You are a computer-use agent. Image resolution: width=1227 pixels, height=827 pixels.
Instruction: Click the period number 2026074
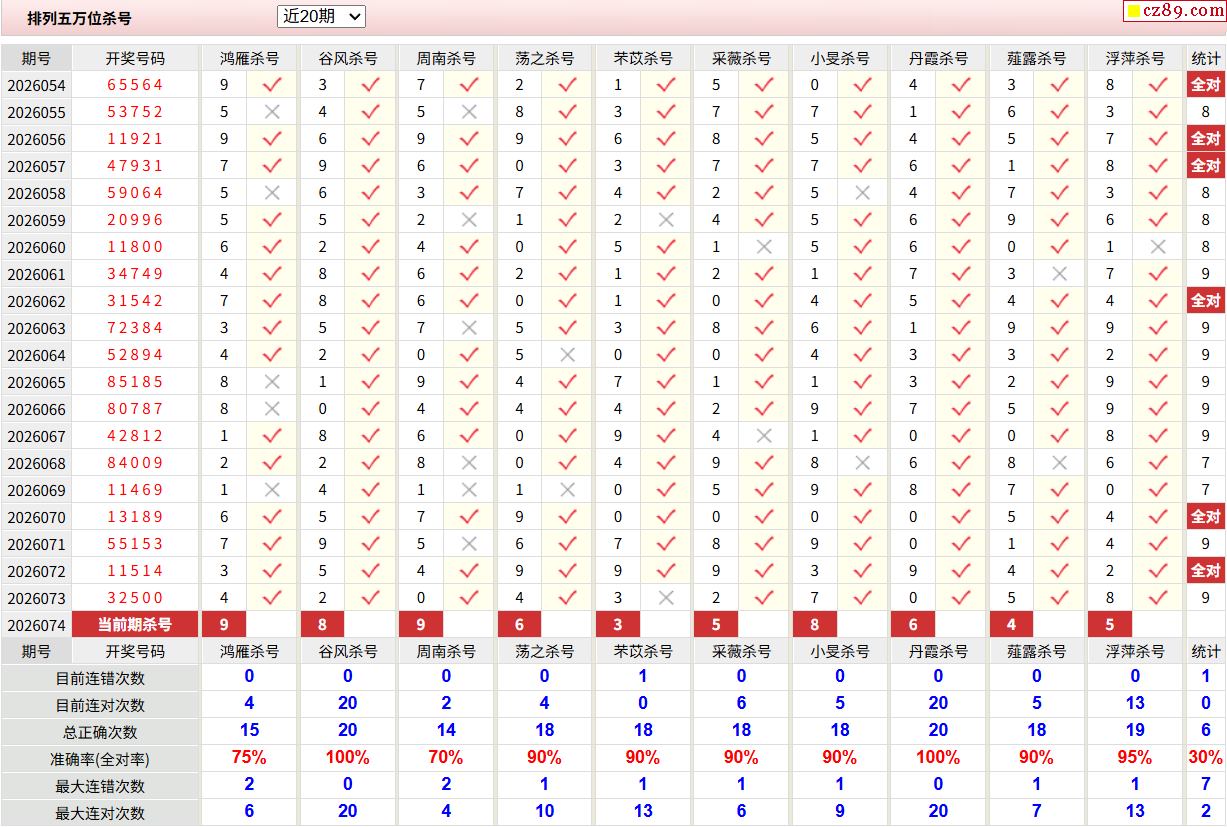click(36, 625)
